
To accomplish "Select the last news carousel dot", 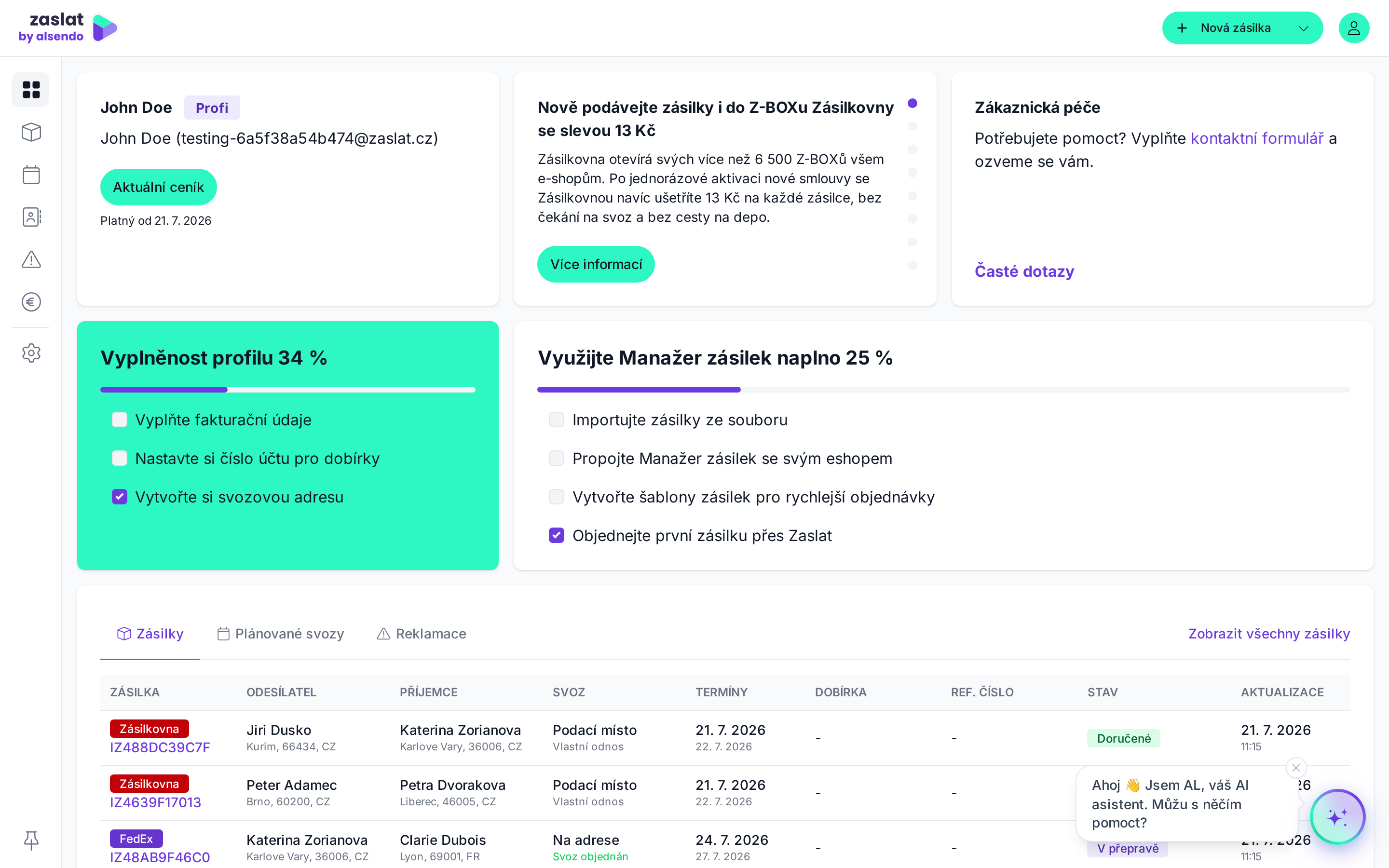I will point(912,265).
